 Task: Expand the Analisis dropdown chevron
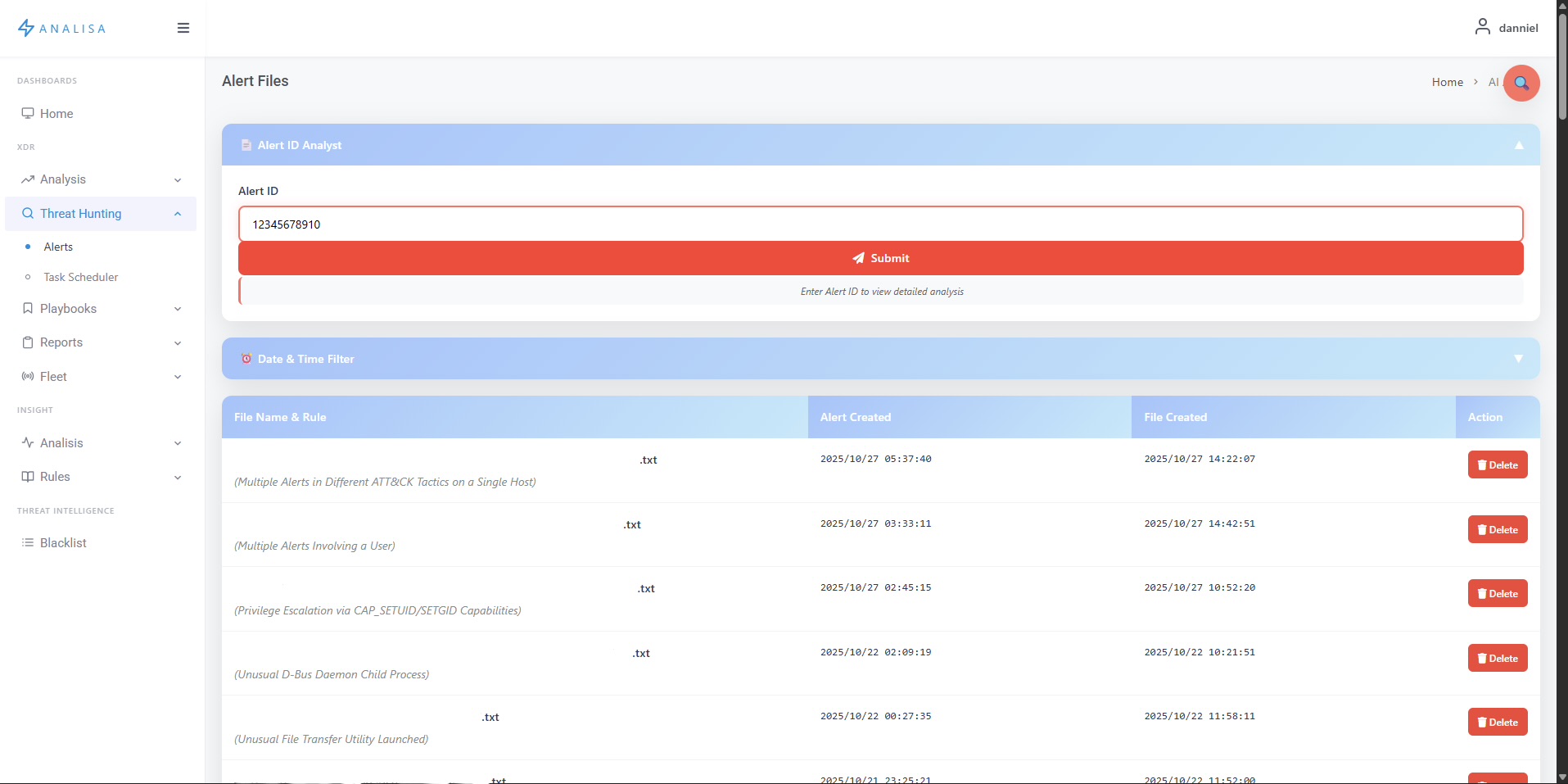(178, 442)
